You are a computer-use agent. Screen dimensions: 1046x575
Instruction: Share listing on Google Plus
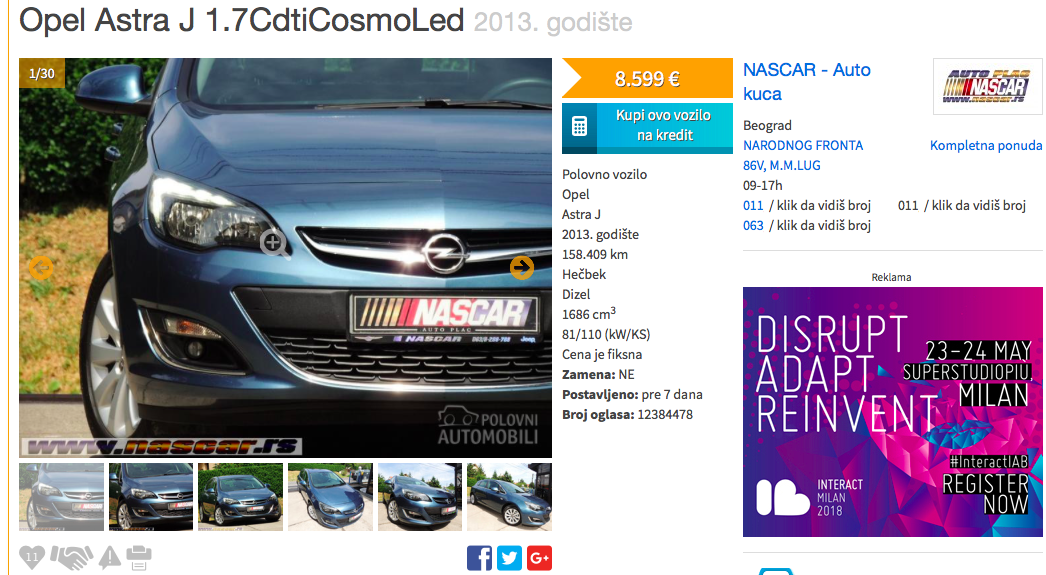click(x=540, y=558)
